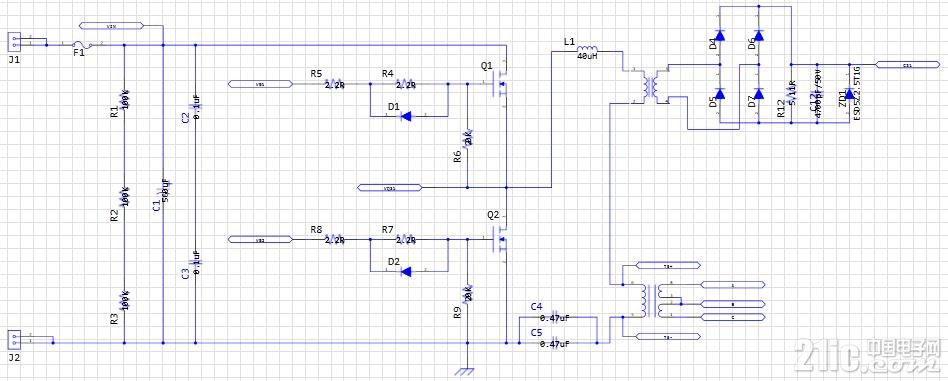This screenshot has height=381, width=948.
Task: Select the R12 resistor near output
Action: click(x=791, y=94)
